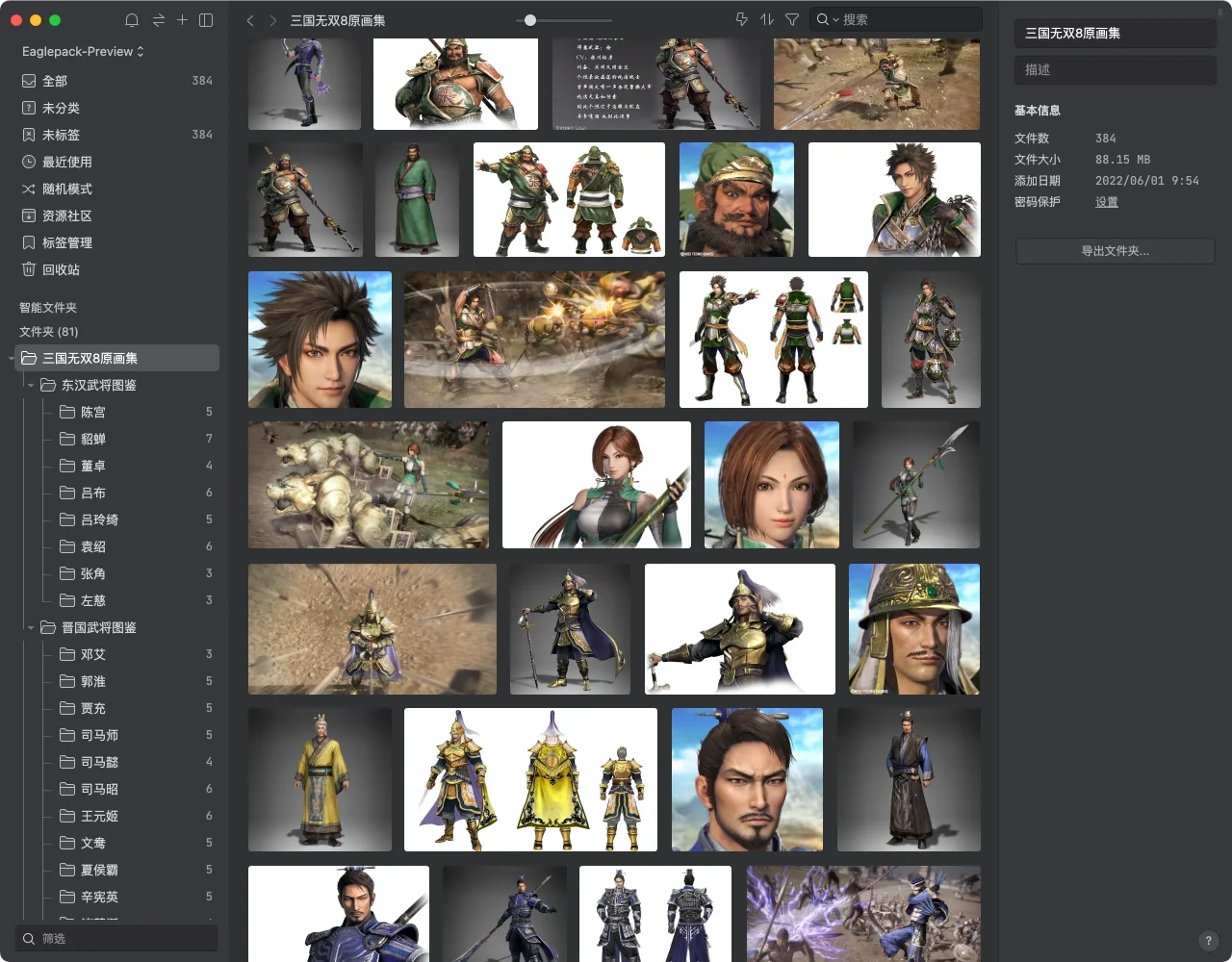The image size is (1232, 962).
Task: Open 随机模式 random mode
Action: pos(117,189)
